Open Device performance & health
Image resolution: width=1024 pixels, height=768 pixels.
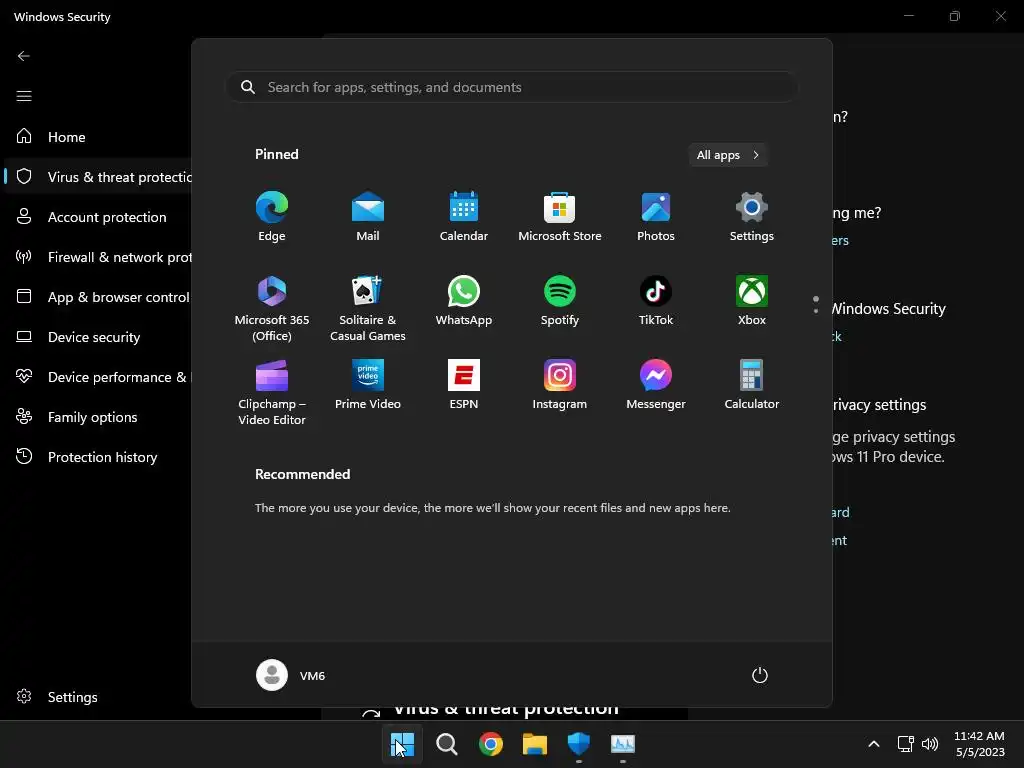(x=98, y=377)
